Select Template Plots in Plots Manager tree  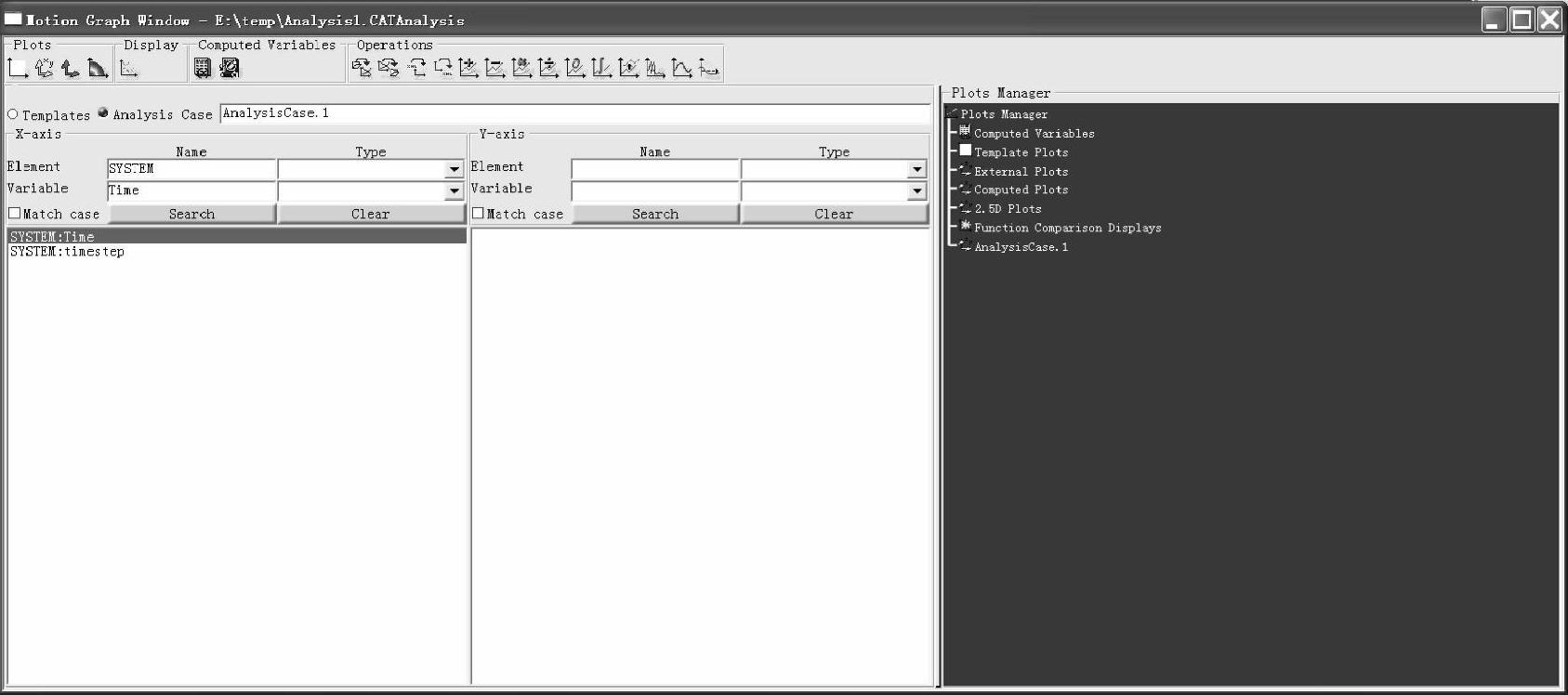(x=1021, y=152)
